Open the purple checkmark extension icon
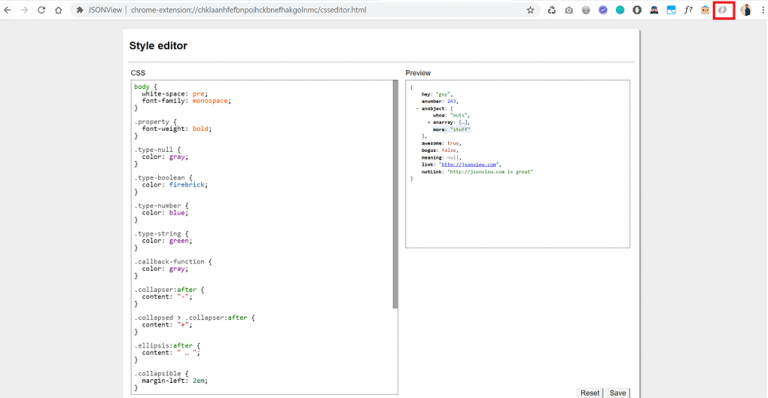 603,10
